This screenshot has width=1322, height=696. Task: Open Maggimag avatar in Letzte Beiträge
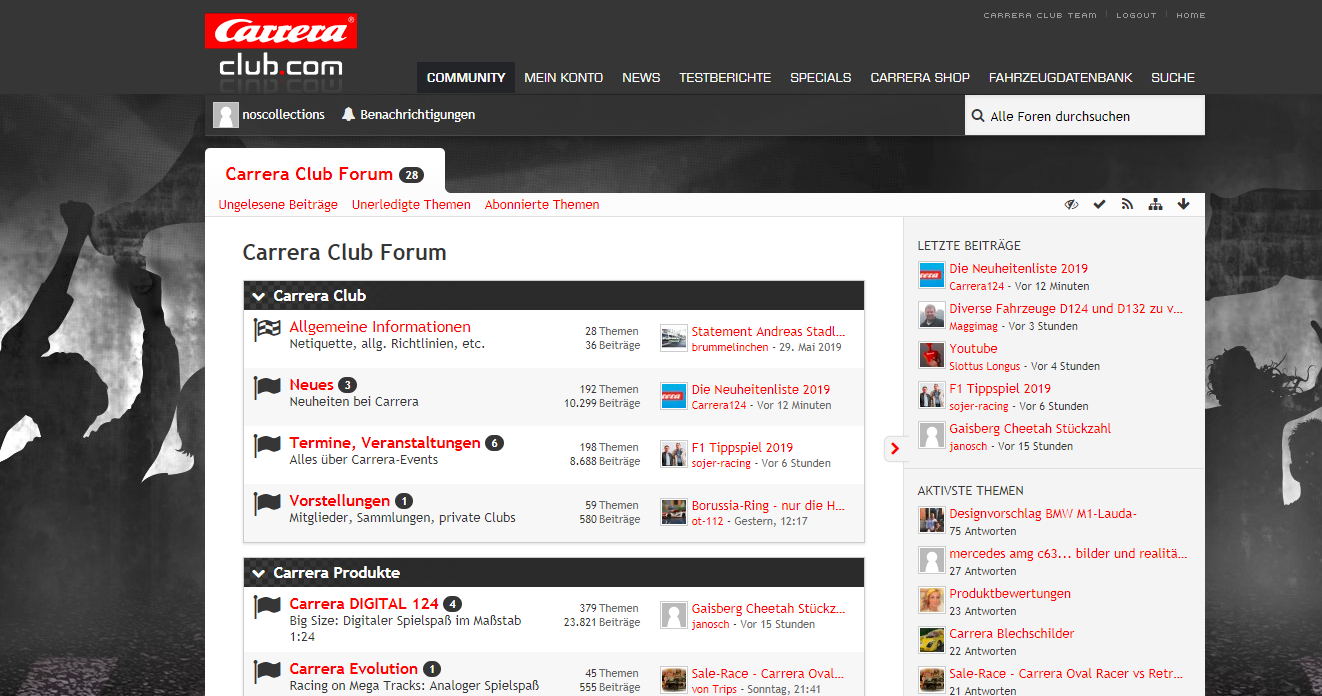point(932,315)
